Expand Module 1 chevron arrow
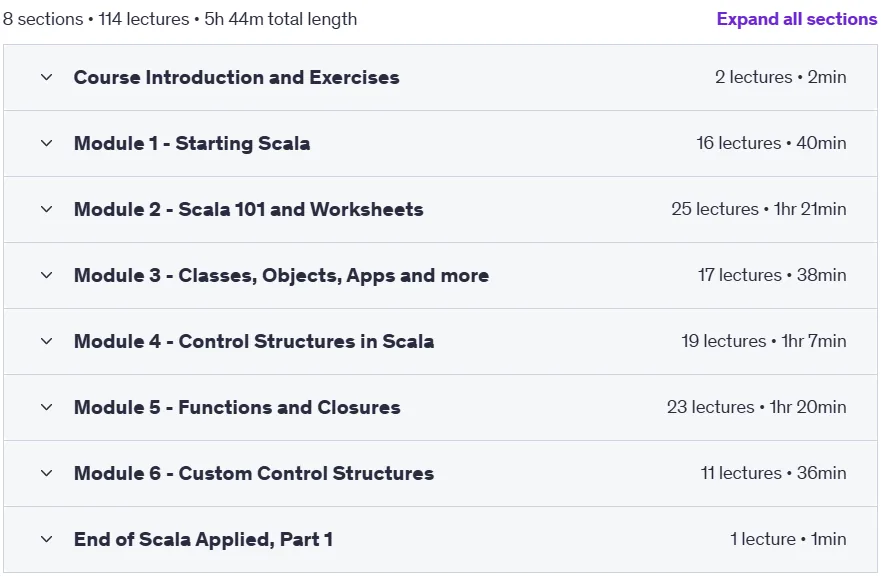Image resolution: width=881 pixels, height=577 pixels. coord(47,143)
